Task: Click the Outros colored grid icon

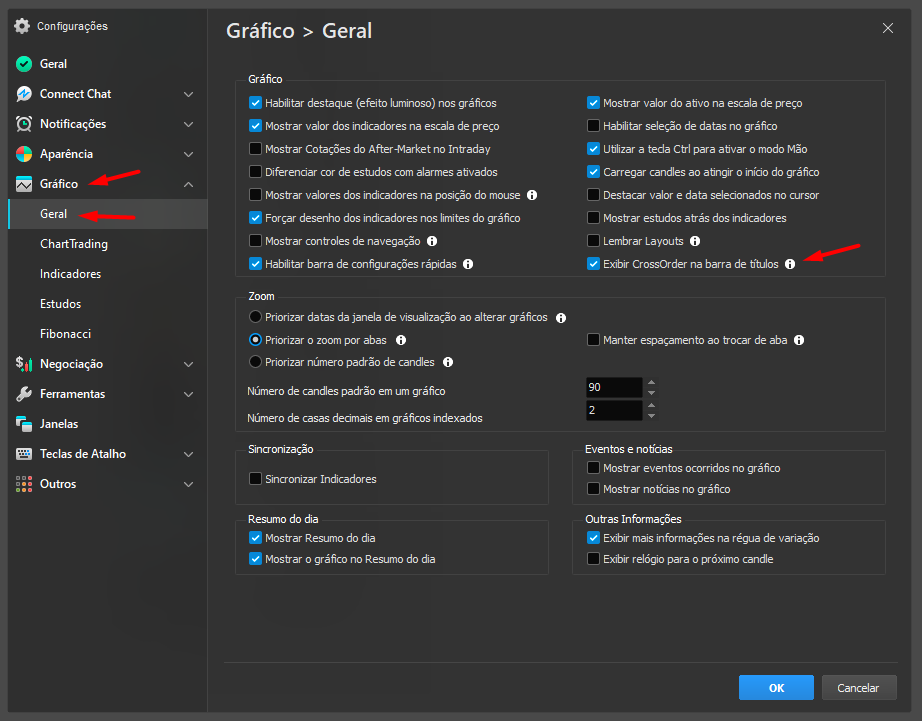Action: pyautogui.click(x=24, y=484)
